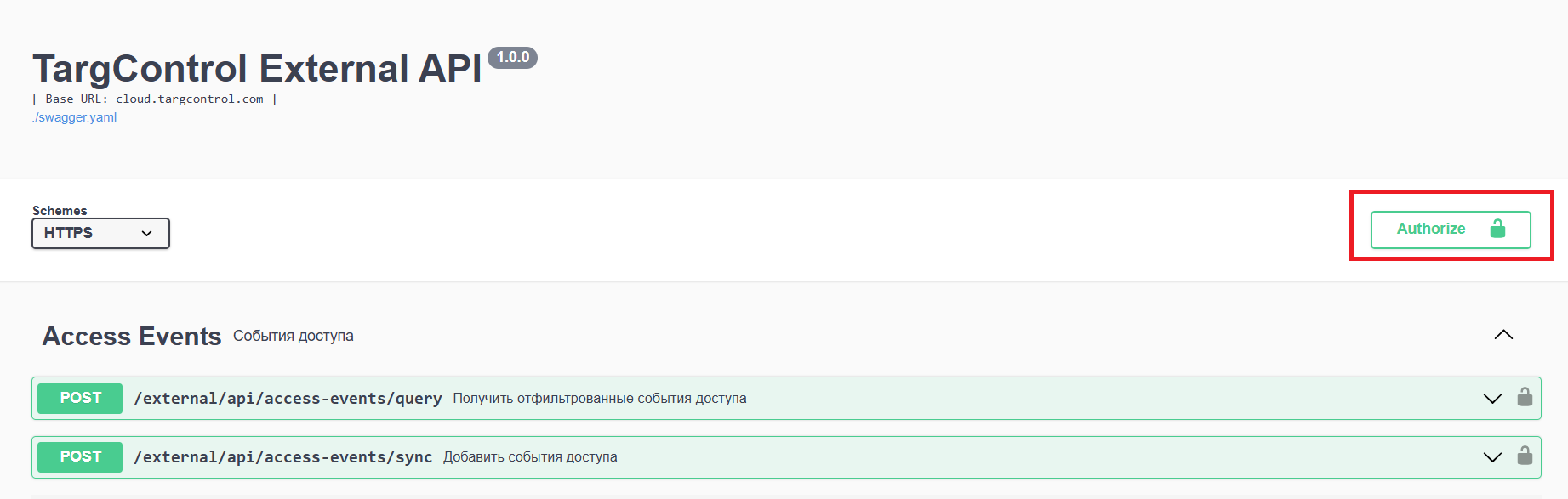
Task: Expand the access-events/sync endpoint chevron
Action: coord(1492,457)
